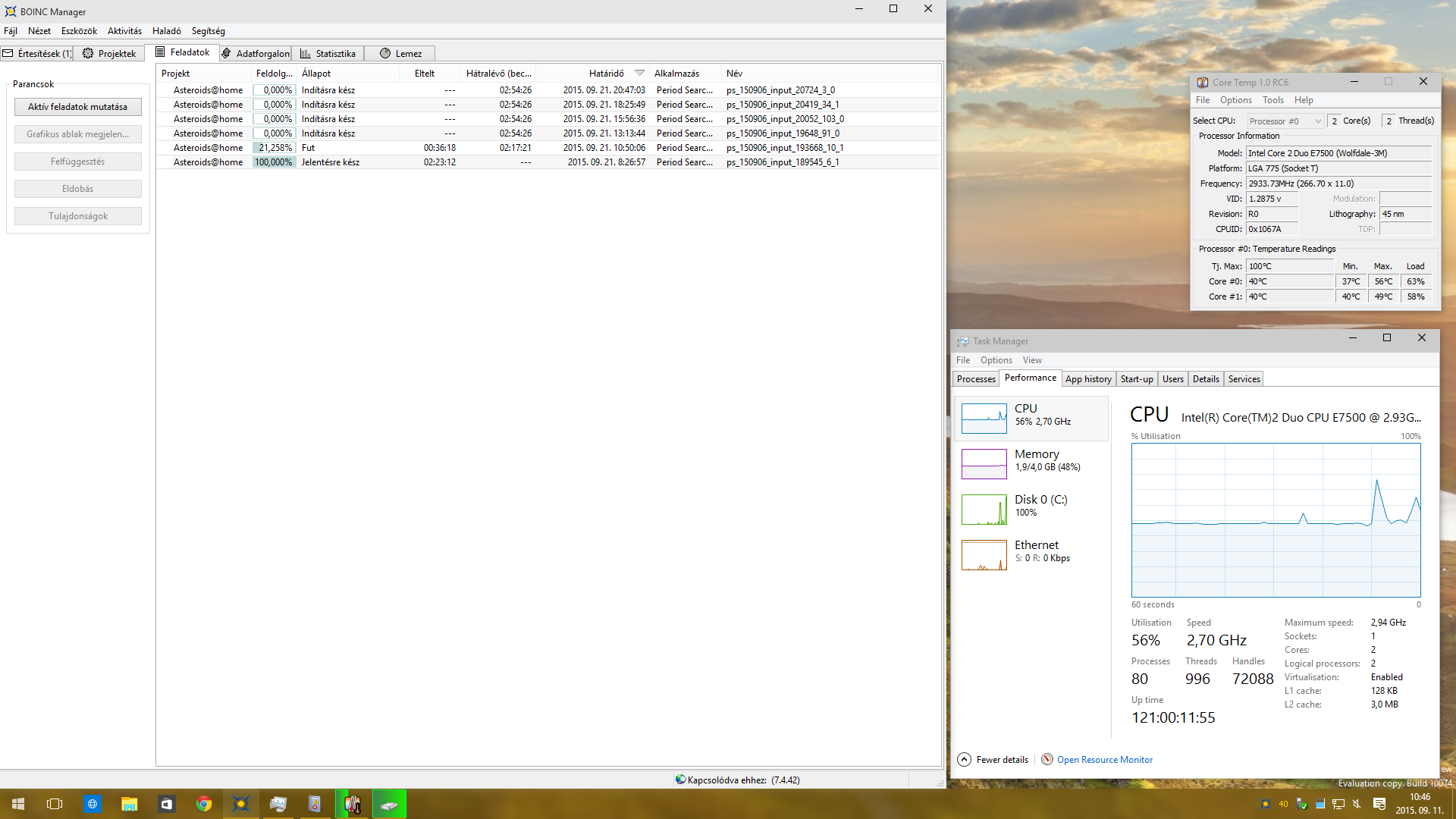The width and height of the screenshot is (1456, 819).
Task: Switch to BOINC Manager taskbar icon
Action: coord(240,804)
